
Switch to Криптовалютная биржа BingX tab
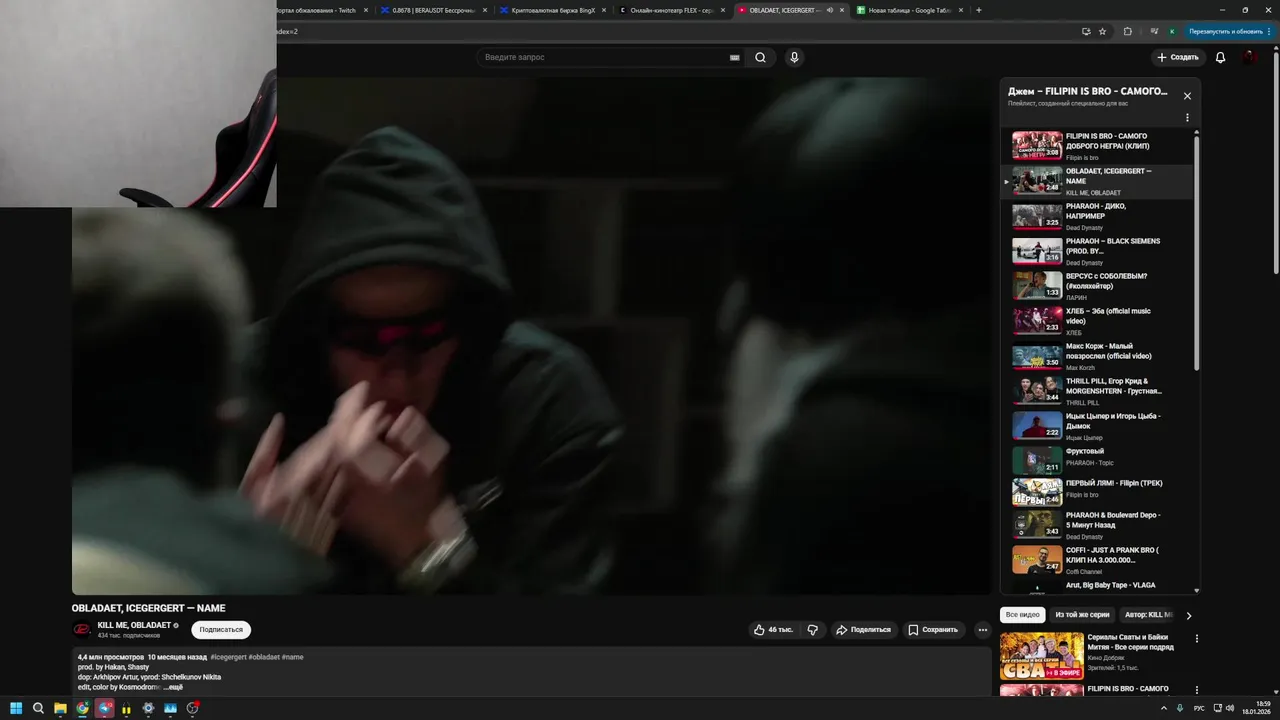(553, 10)
